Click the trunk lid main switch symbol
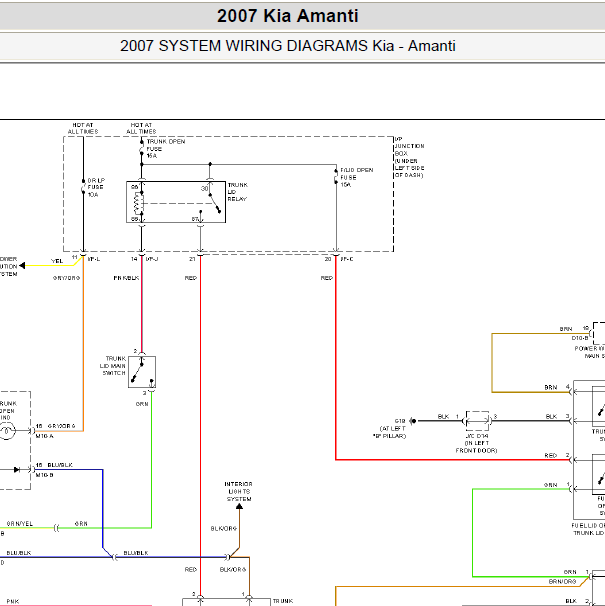 [x=142, y=372]
